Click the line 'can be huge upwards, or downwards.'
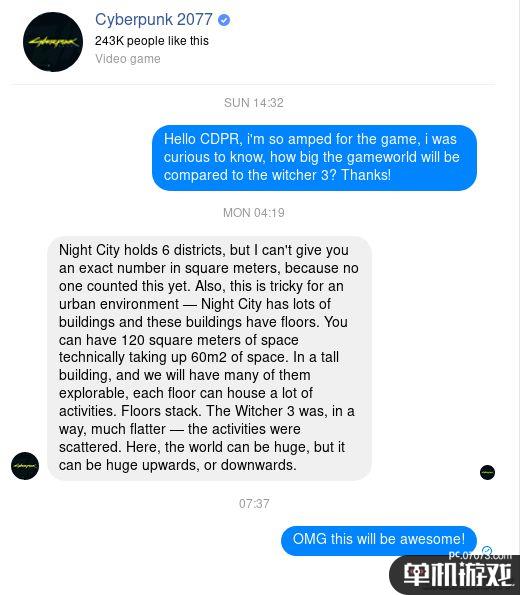 click(178, 465)
